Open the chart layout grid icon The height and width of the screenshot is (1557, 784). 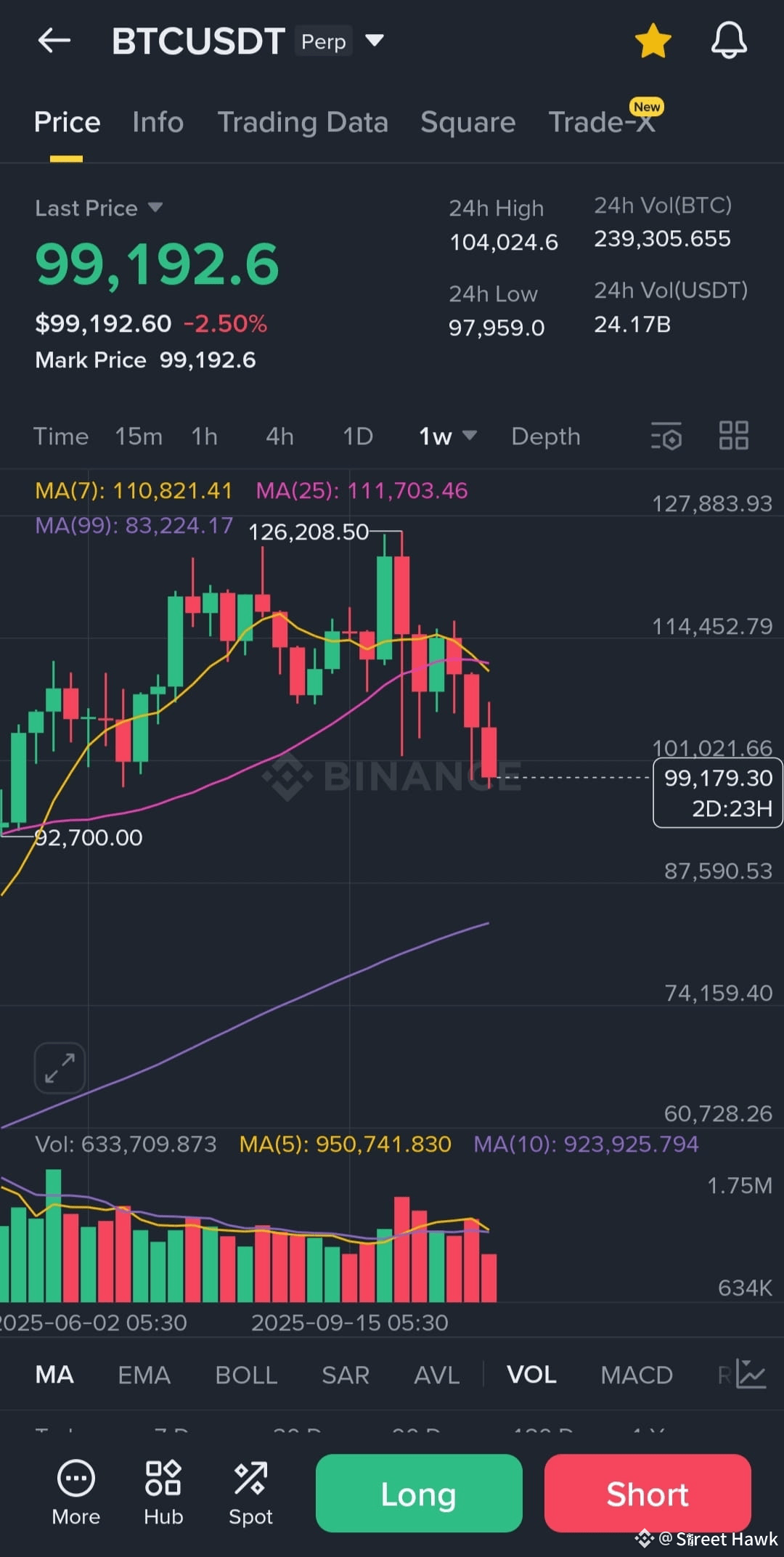tap(733, 436)
